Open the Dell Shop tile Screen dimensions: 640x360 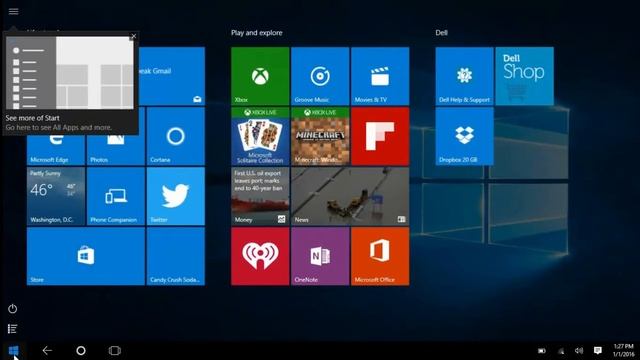point(524,76)
